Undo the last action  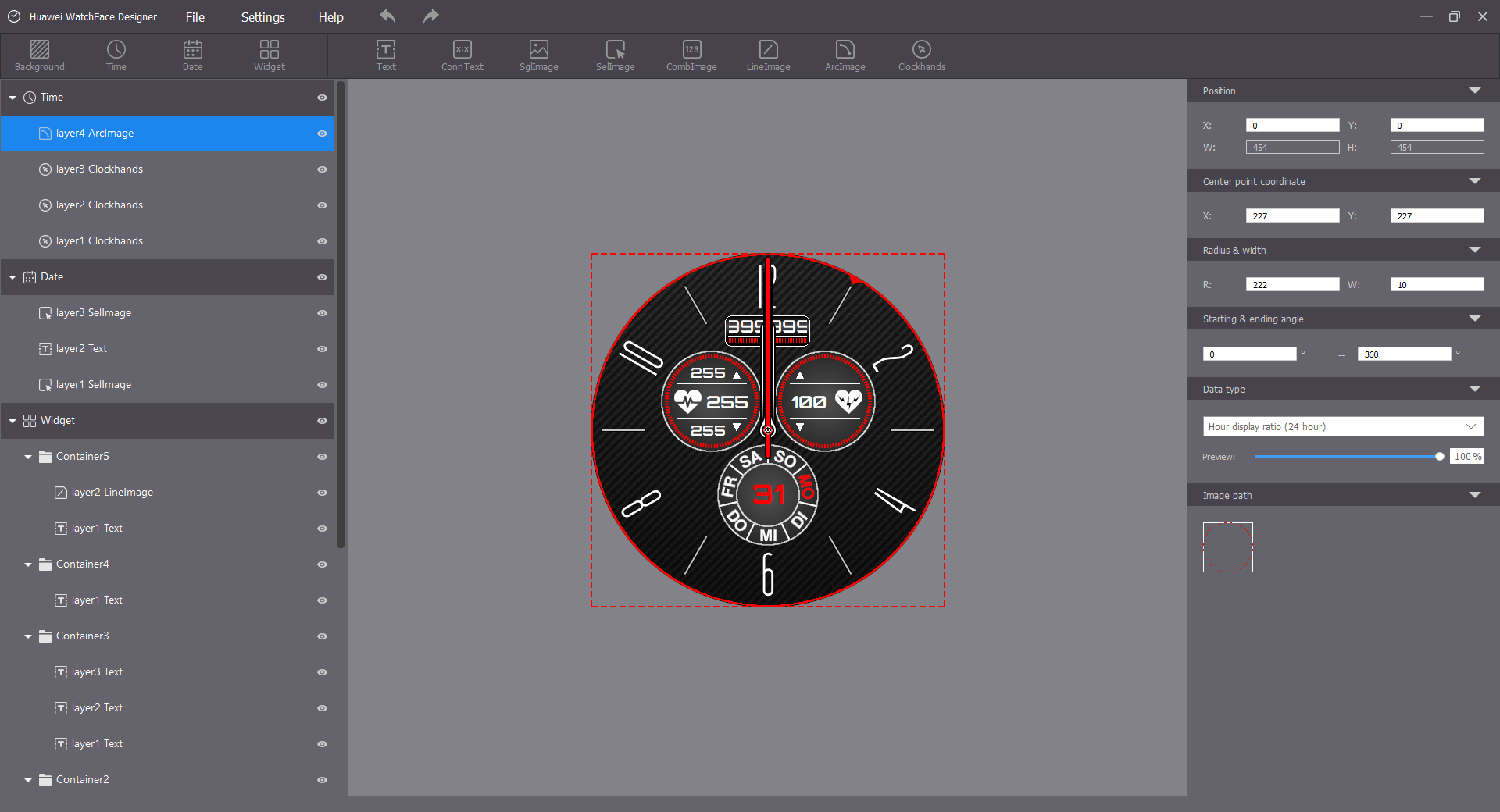[387, 16]
